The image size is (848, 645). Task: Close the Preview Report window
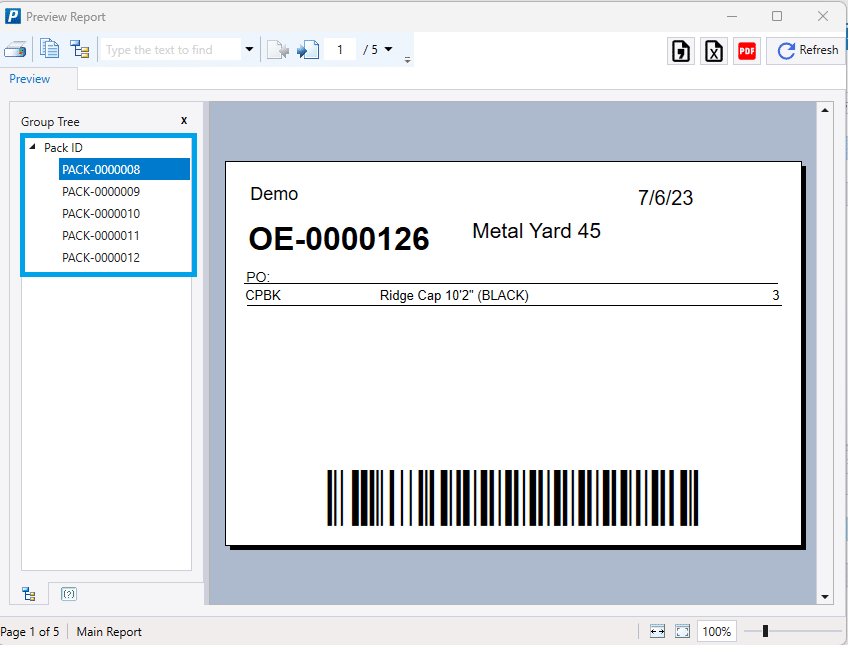(x=823, y=16)
